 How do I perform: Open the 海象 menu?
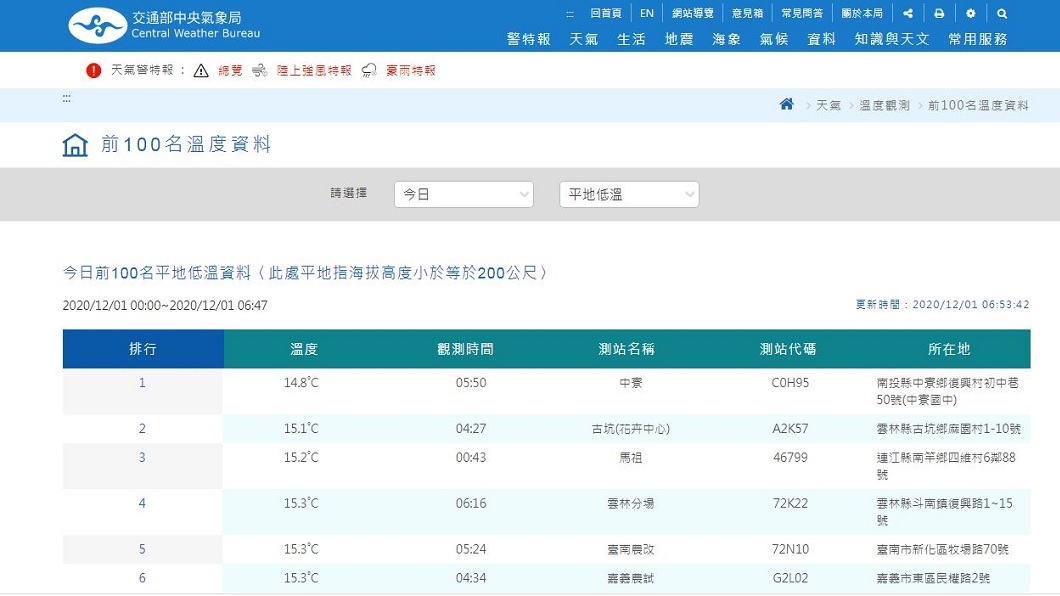pos(727,39)
